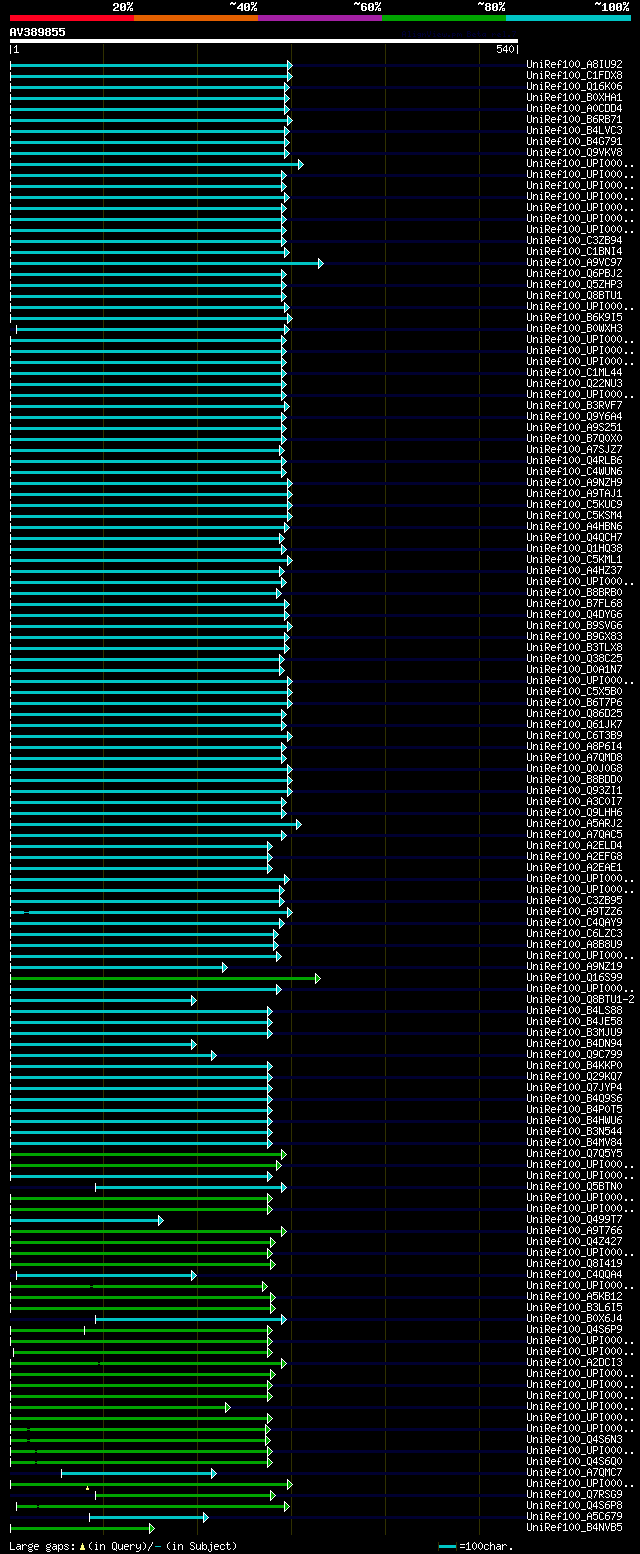Select the label UniRef100_C5KUC9
The width and height of the screenshot is (640, 1554).
pyautogui.click(x=574, y=504)
